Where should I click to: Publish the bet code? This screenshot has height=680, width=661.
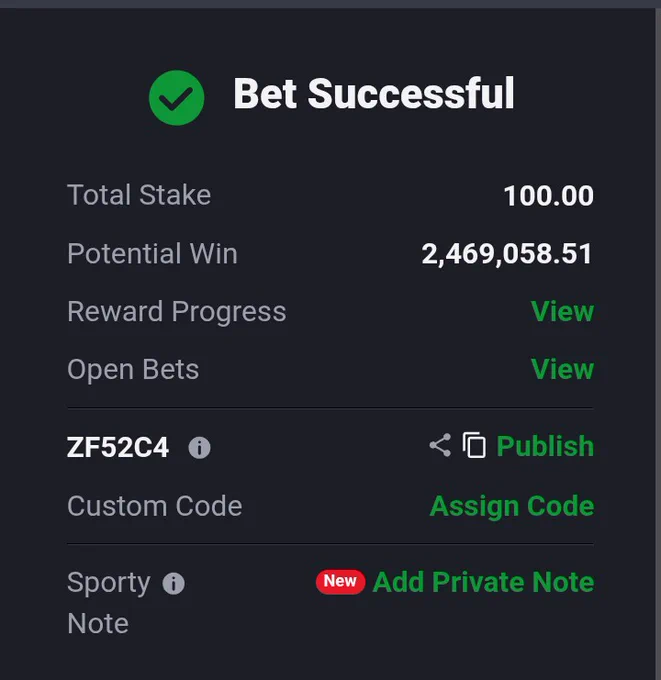(x=545, y=446)
